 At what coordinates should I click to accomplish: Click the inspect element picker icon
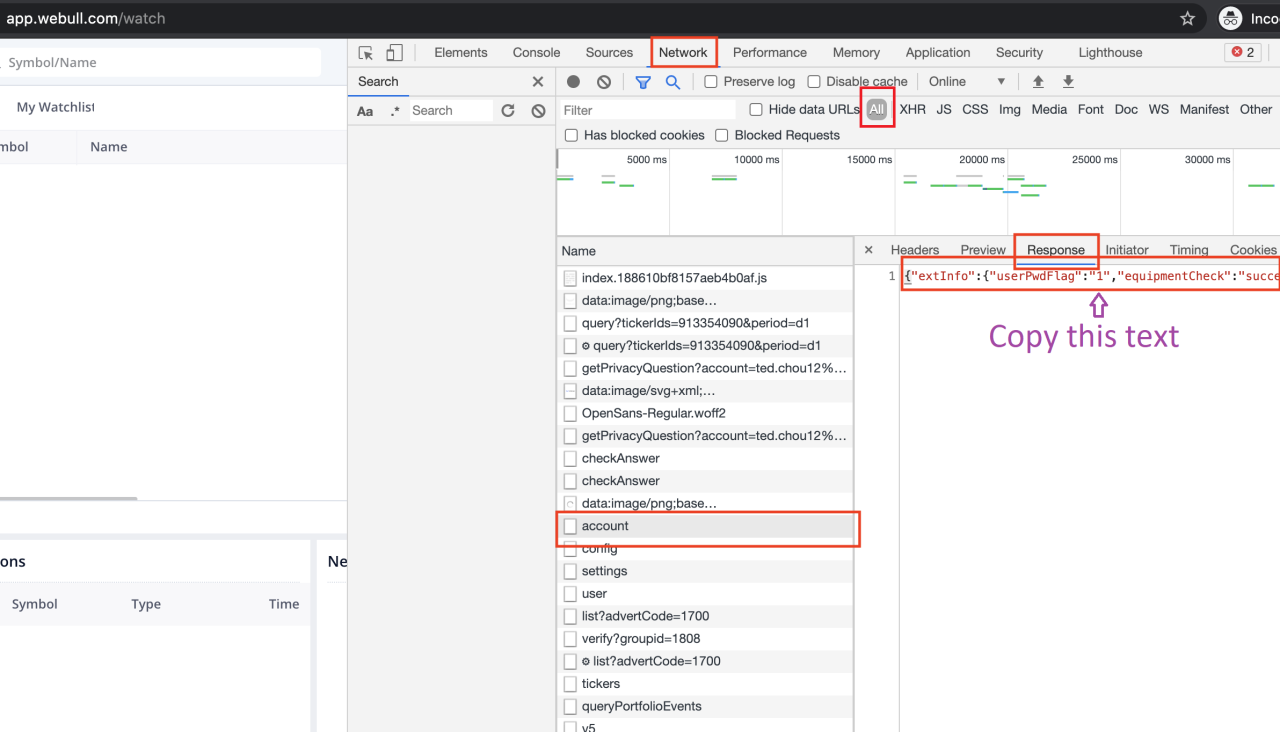pos(366,53)
